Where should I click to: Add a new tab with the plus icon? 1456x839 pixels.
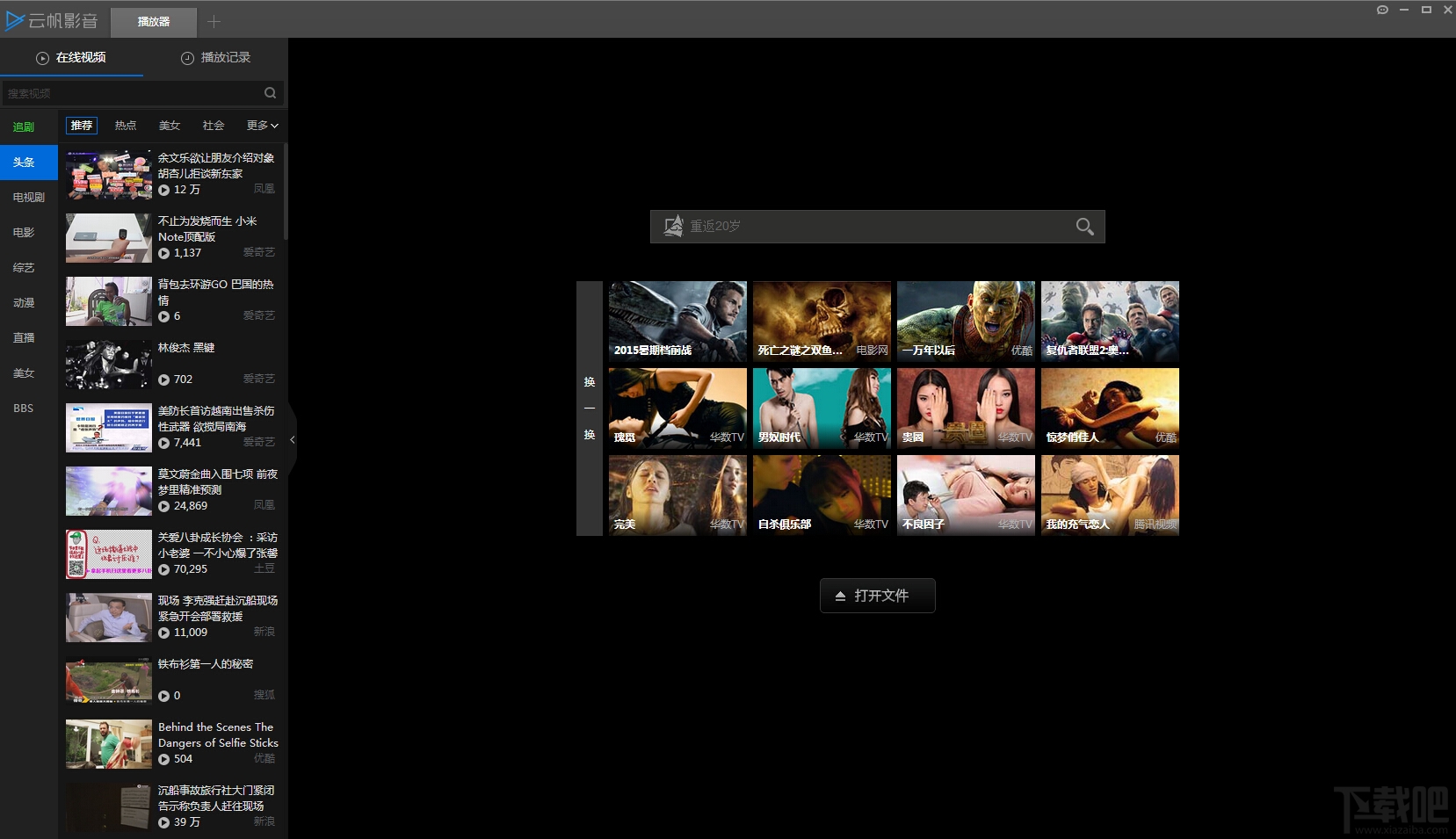(x=214, y=21)
